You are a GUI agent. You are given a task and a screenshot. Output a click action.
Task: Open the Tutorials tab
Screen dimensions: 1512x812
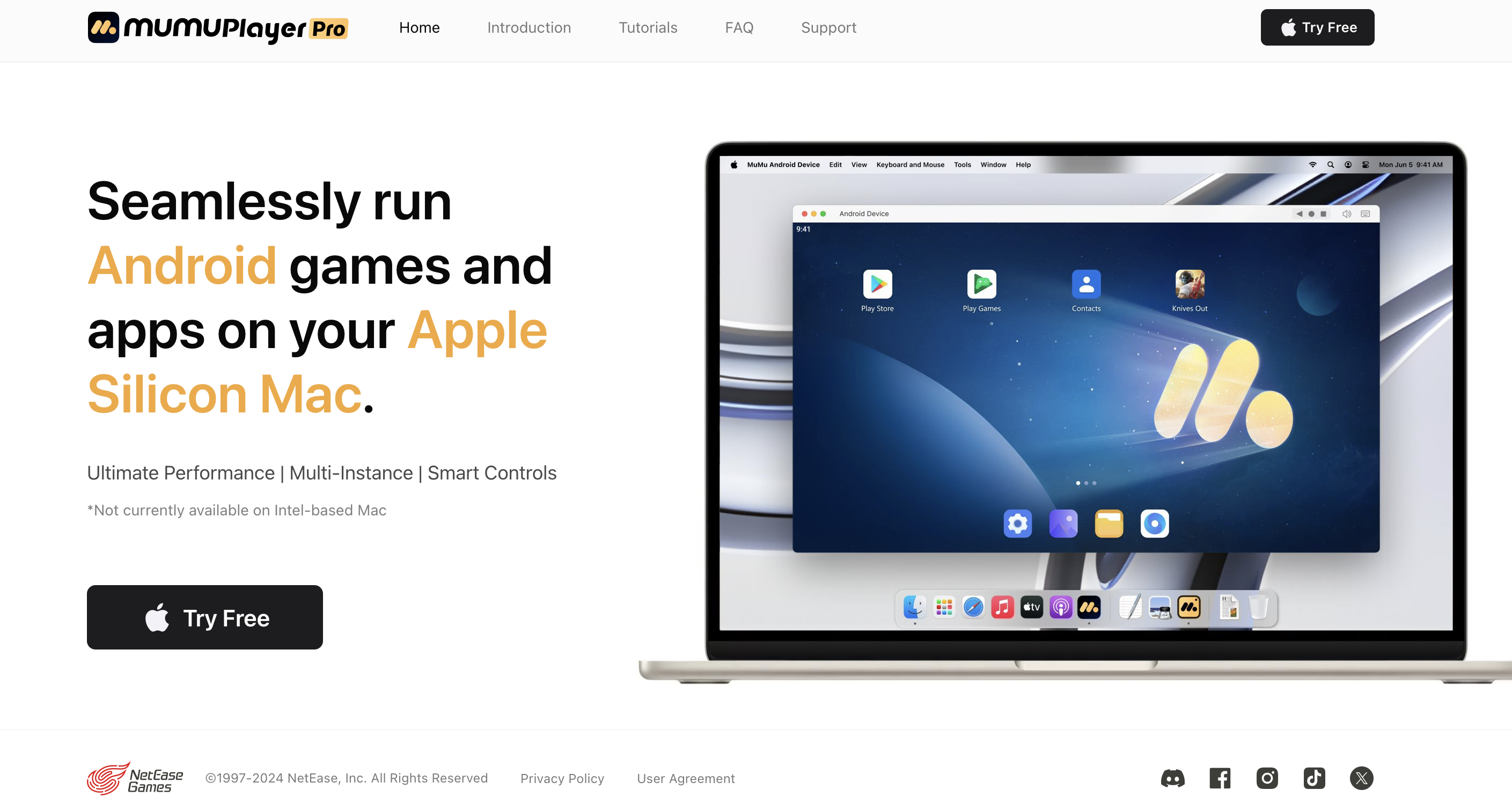pos(647,27)
